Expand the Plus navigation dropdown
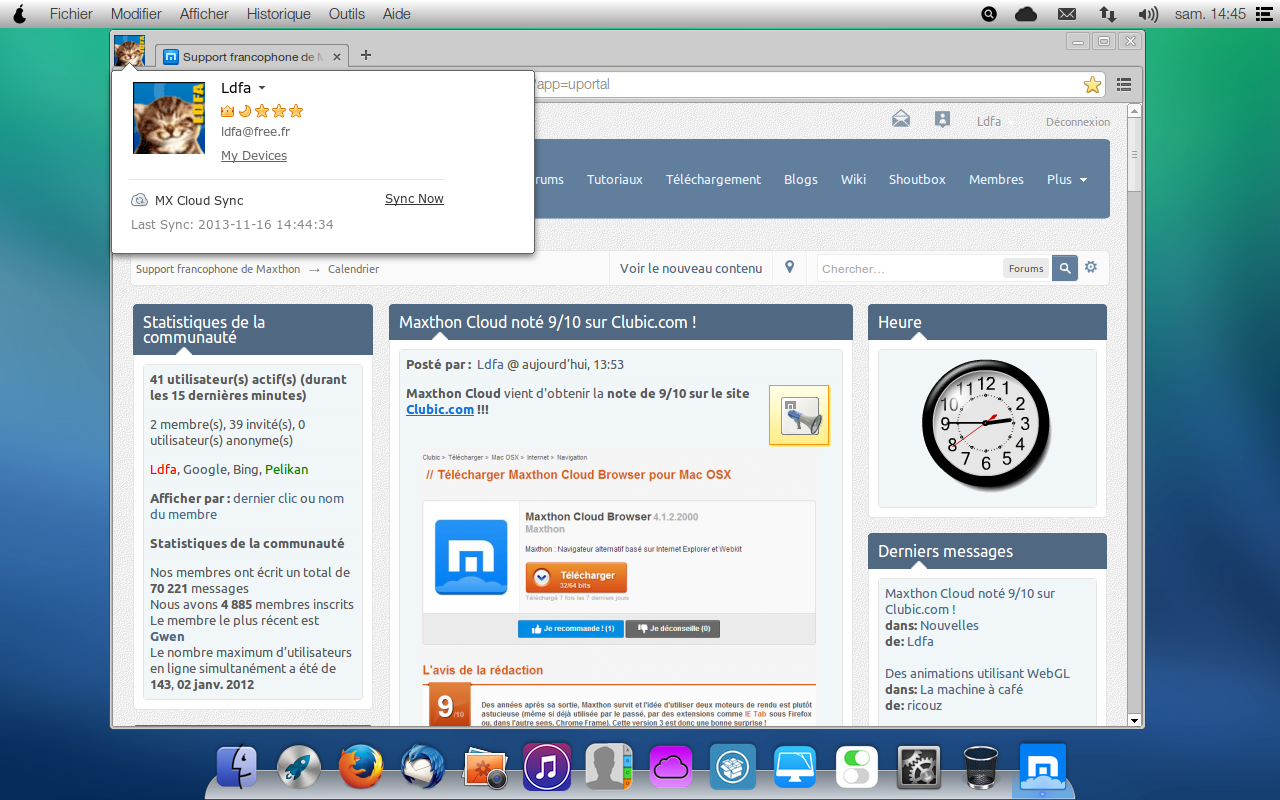This screenshot has height=800, width=1280. [x=1066, y=180]
